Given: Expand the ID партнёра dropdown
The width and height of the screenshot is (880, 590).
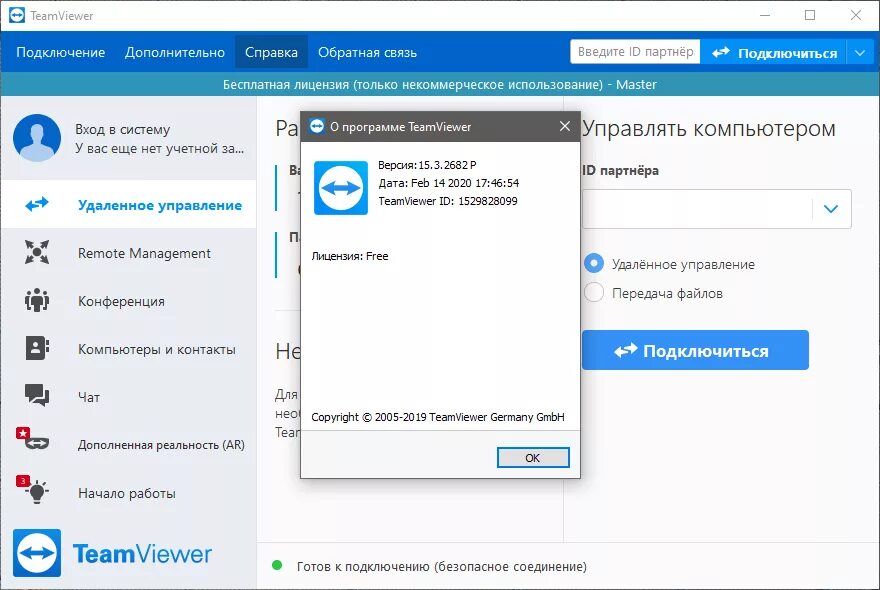Looking at the screenshot, I should tap(829, 209).
